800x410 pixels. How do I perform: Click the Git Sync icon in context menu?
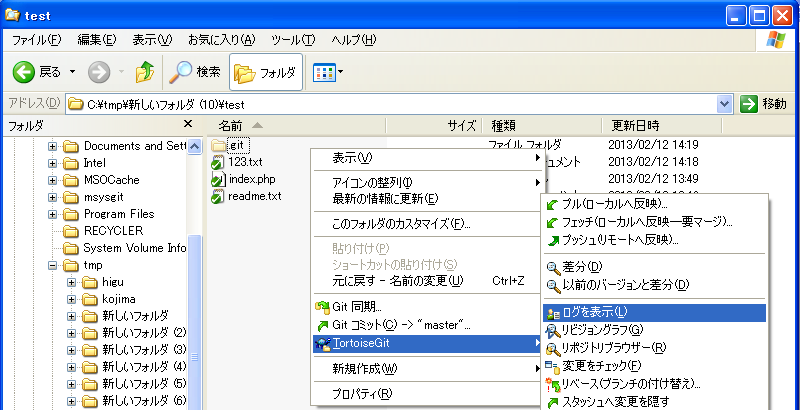[322, 307]
